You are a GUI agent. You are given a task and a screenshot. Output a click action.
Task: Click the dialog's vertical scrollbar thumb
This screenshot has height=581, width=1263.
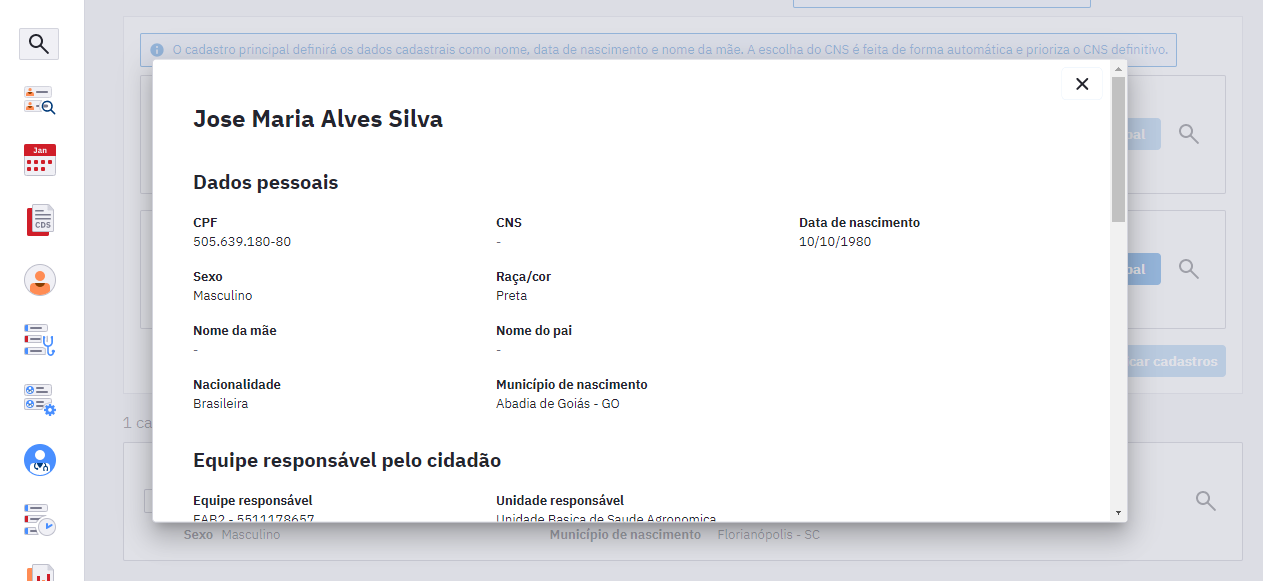(x=1118, y=148)
